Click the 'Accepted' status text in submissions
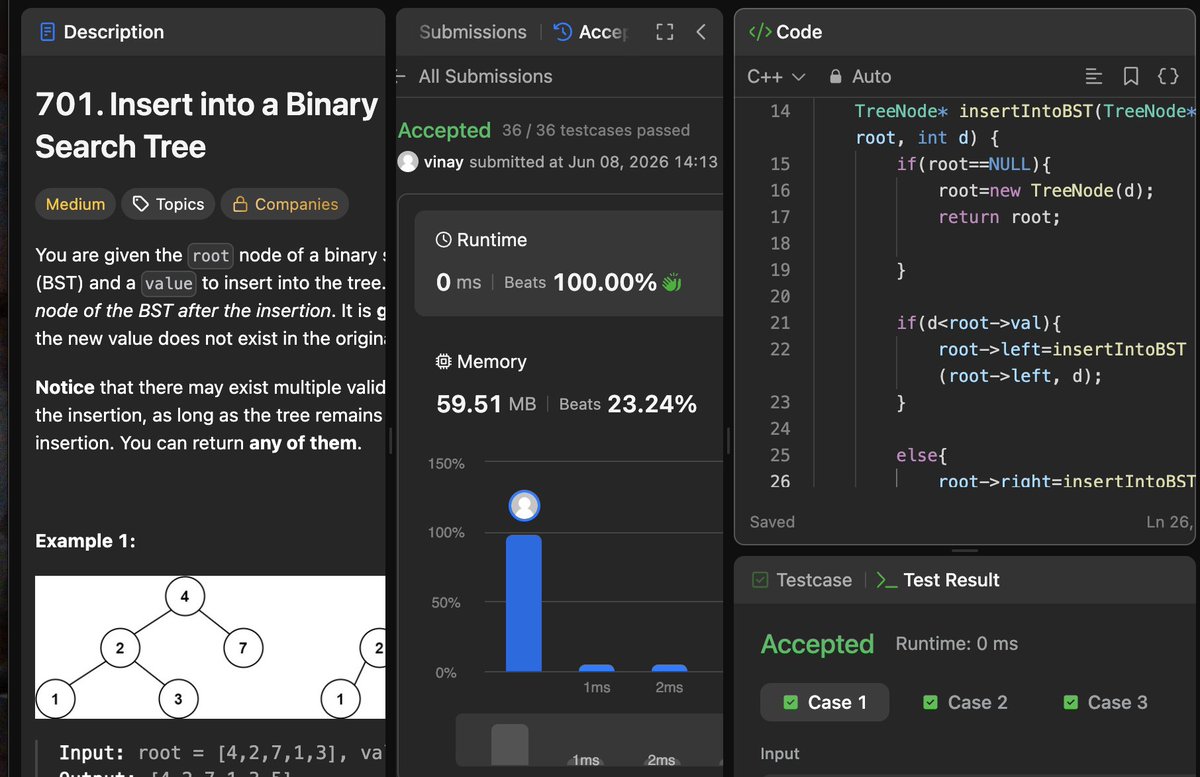This screenshot has width=1200, height=777. click(444, 130)
